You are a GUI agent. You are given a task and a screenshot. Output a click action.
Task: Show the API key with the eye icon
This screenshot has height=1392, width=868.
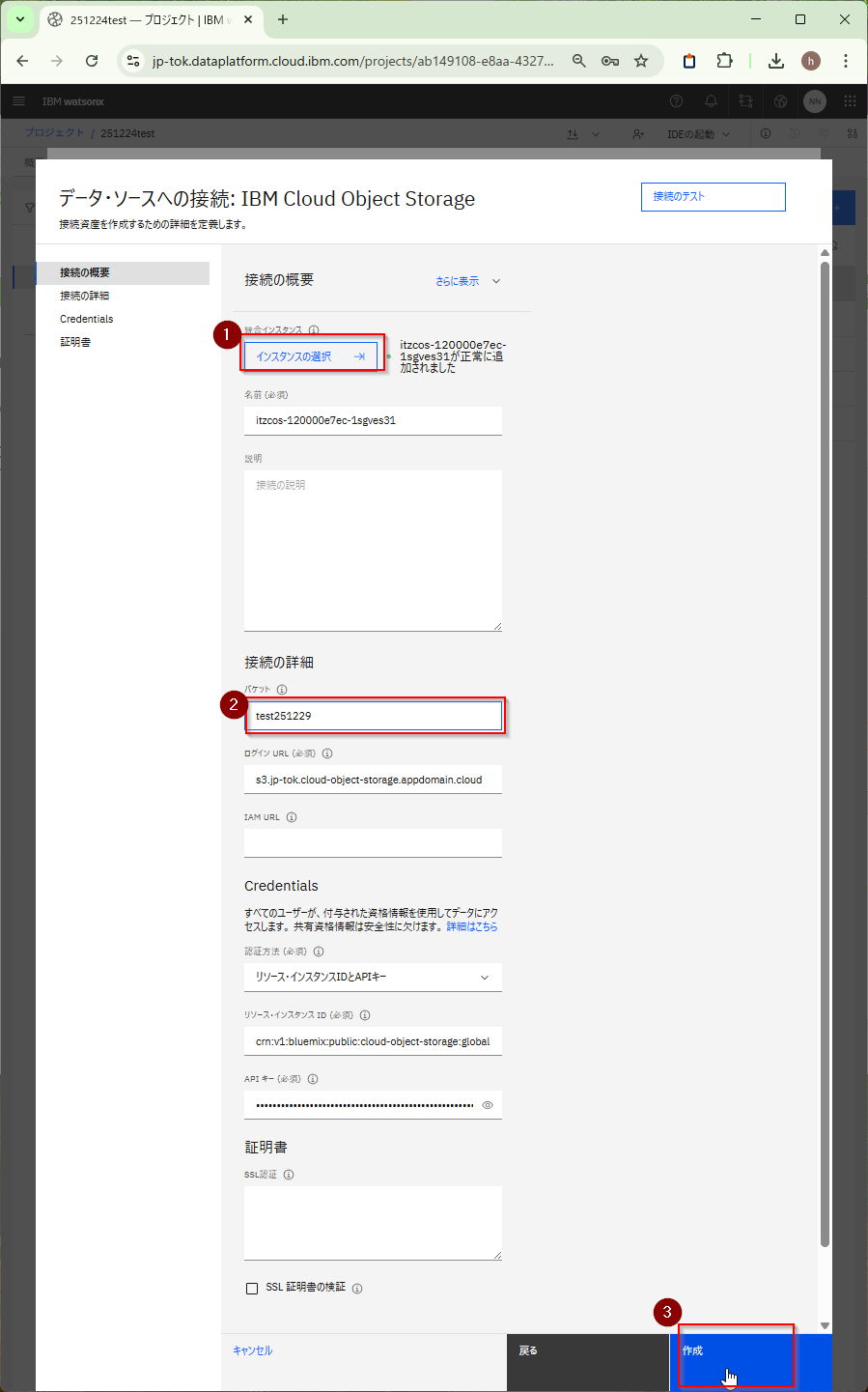coord(488,1105)
